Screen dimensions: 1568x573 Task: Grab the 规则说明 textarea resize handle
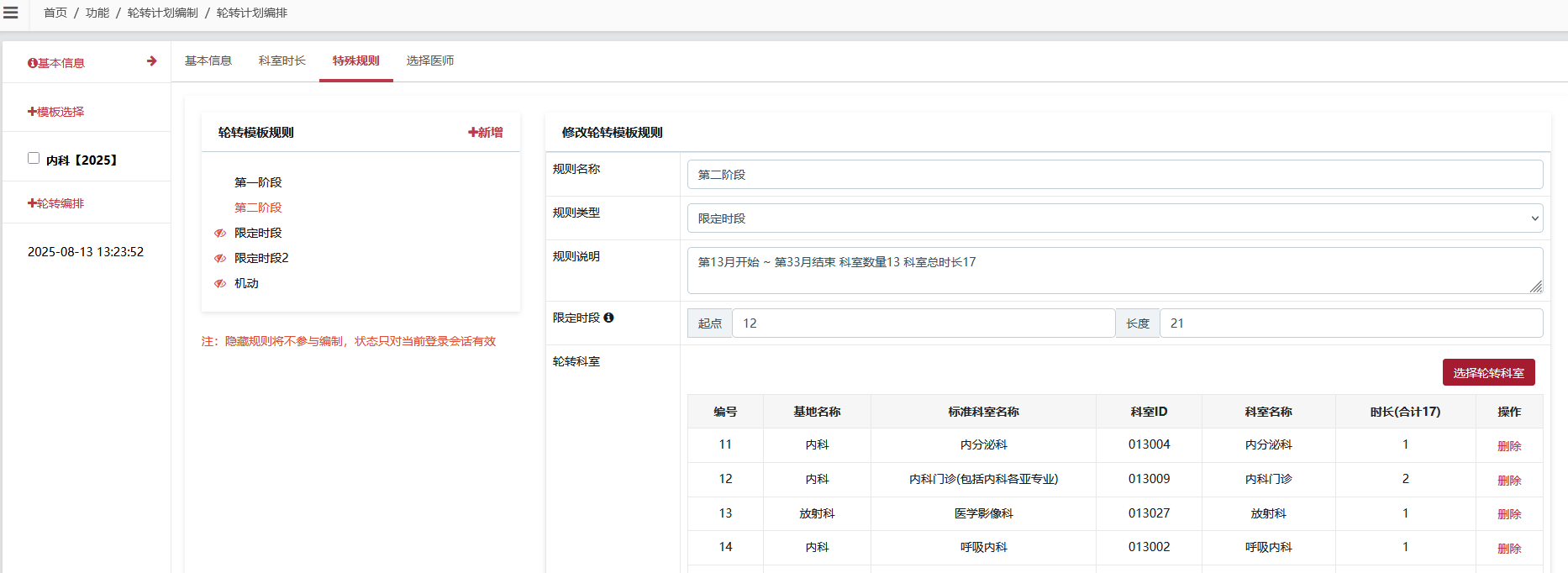tap(1536, 286)
